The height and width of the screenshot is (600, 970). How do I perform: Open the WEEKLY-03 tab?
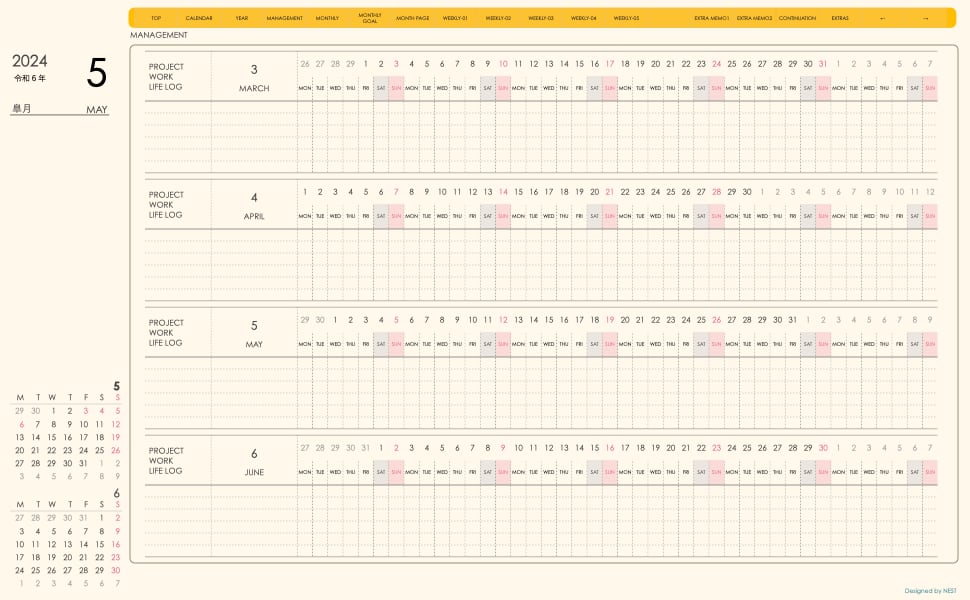tap(541, 18)
